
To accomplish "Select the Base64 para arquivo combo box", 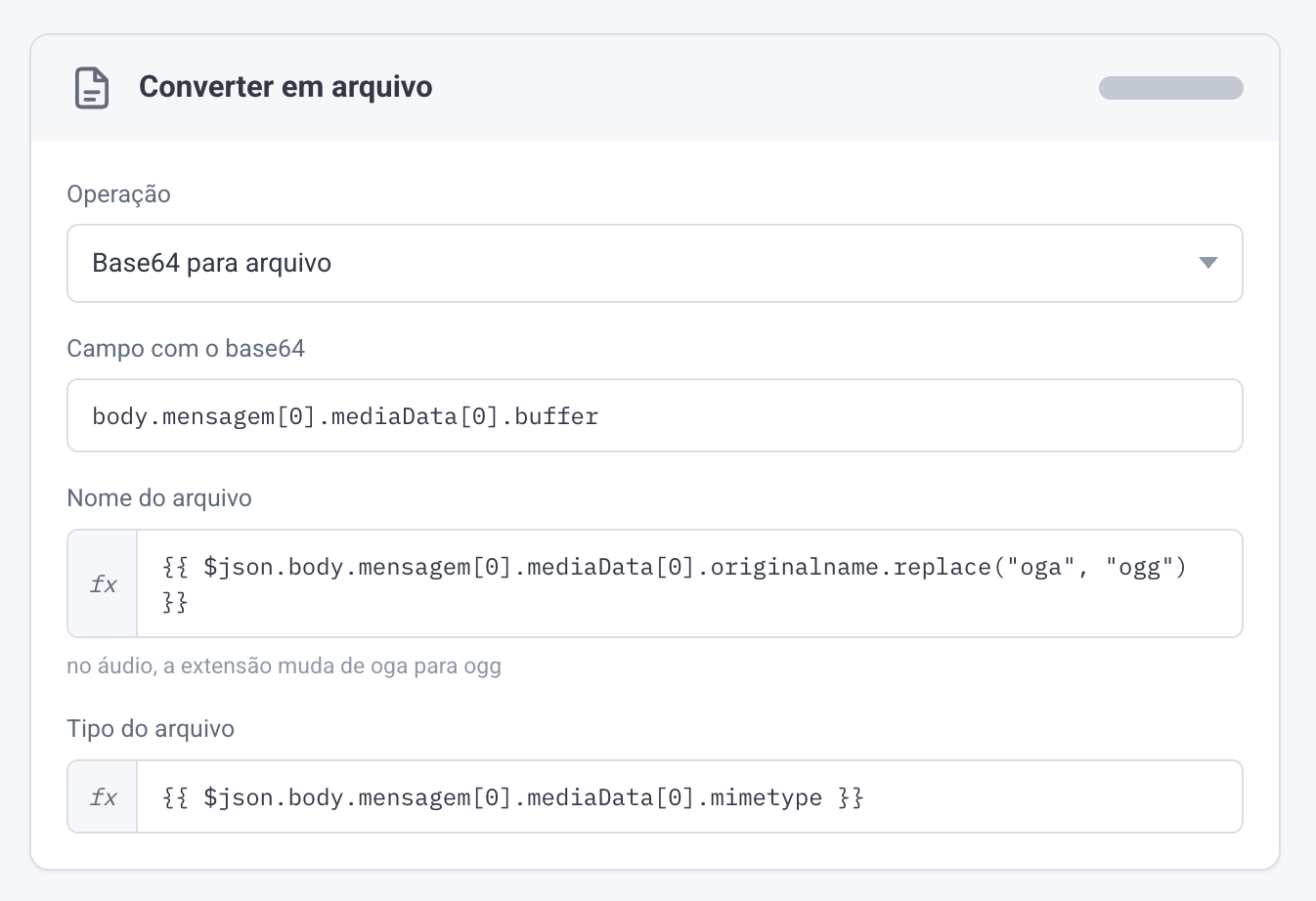I will tap(655, 264).
